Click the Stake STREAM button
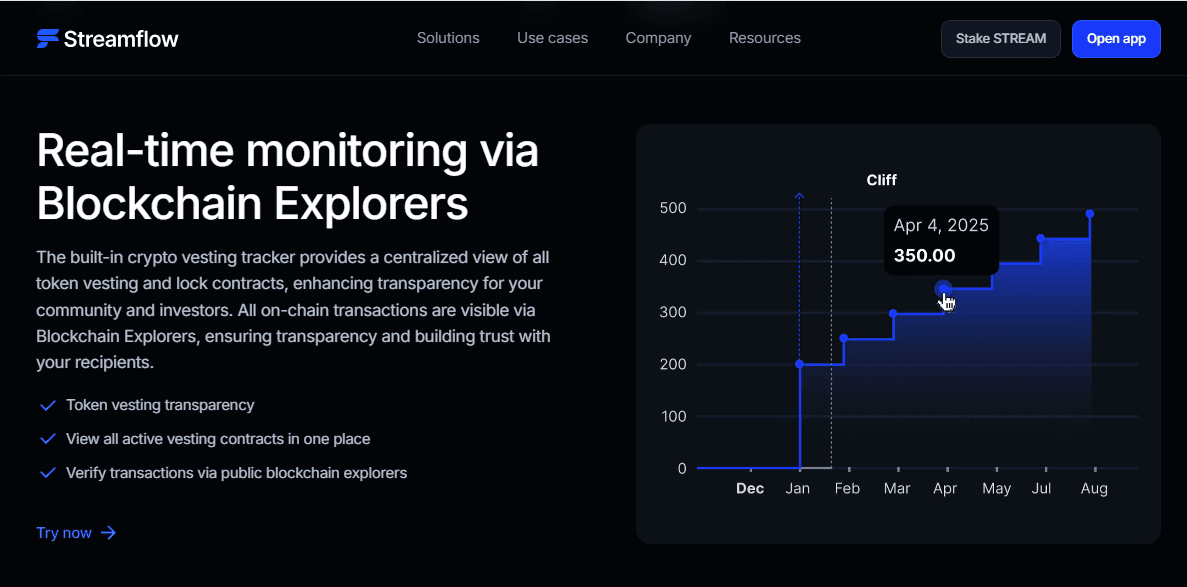 [1001, 39]
